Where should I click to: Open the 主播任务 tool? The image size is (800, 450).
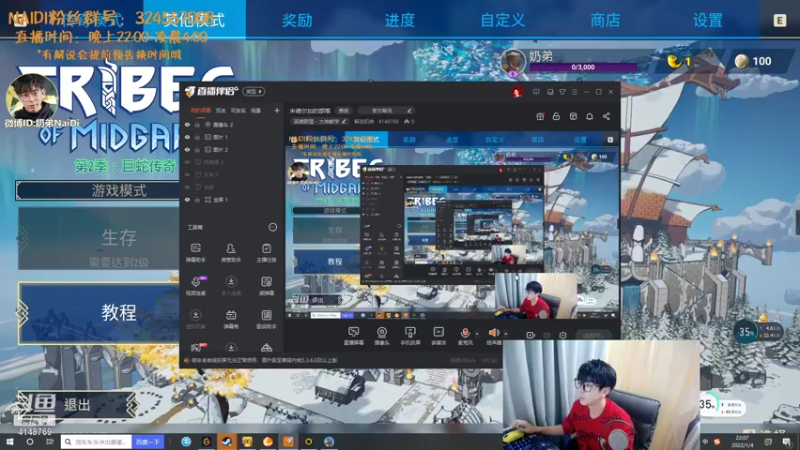click(x=266, y=252)
